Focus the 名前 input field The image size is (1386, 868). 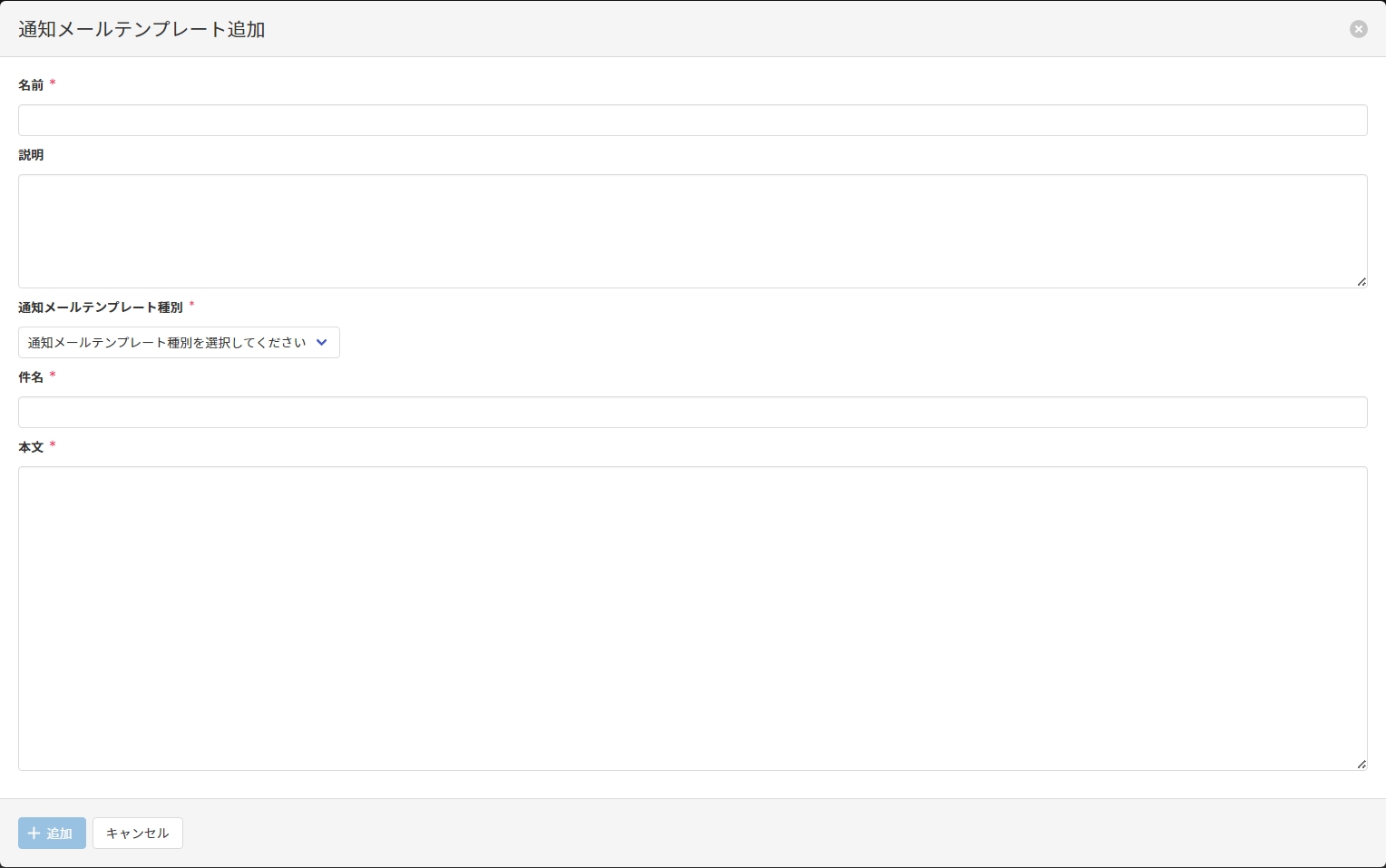tap(692, 121)
